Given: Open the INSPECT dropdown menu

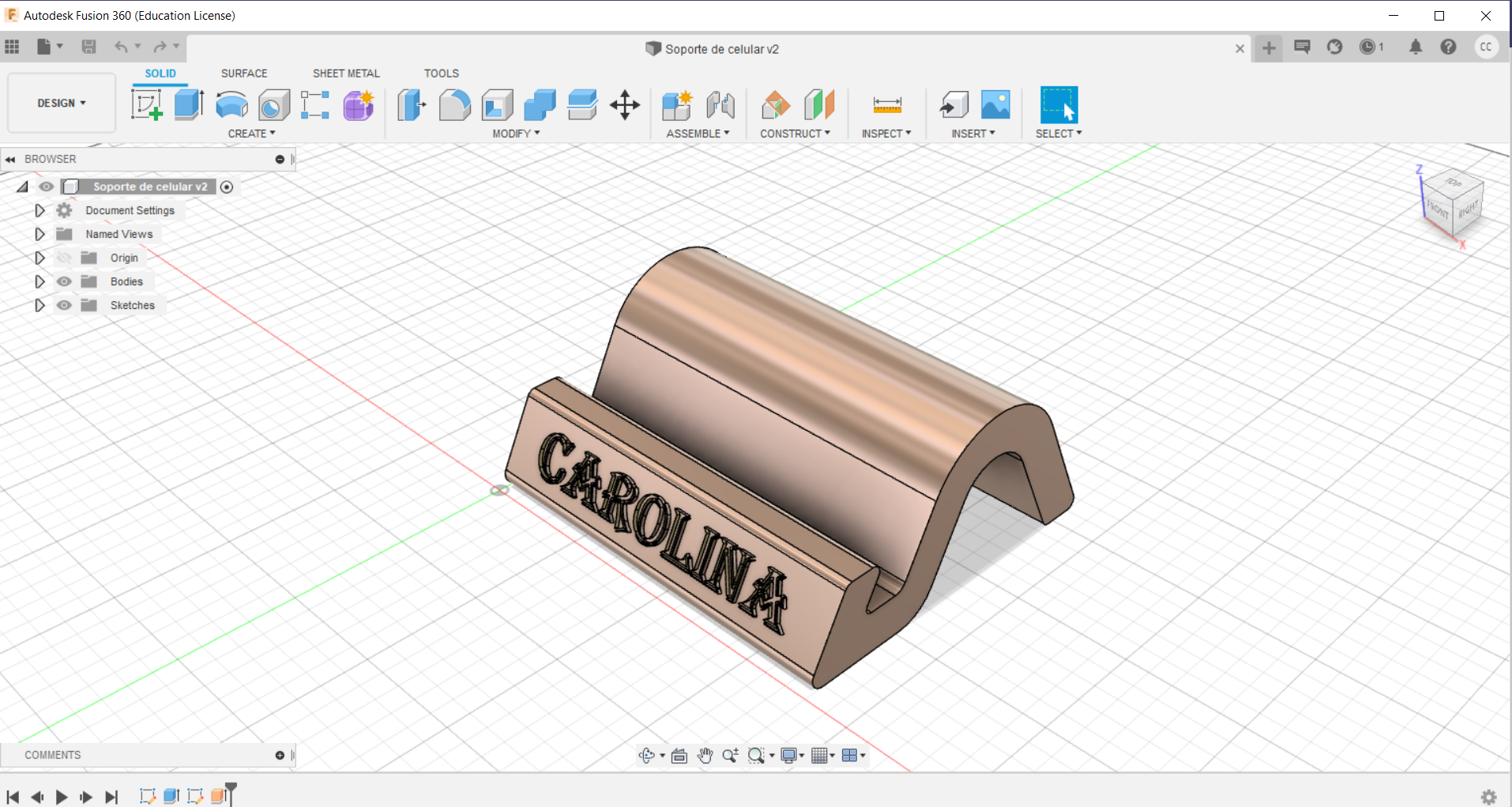Looking at the screenshot, I should coord(886,134).
